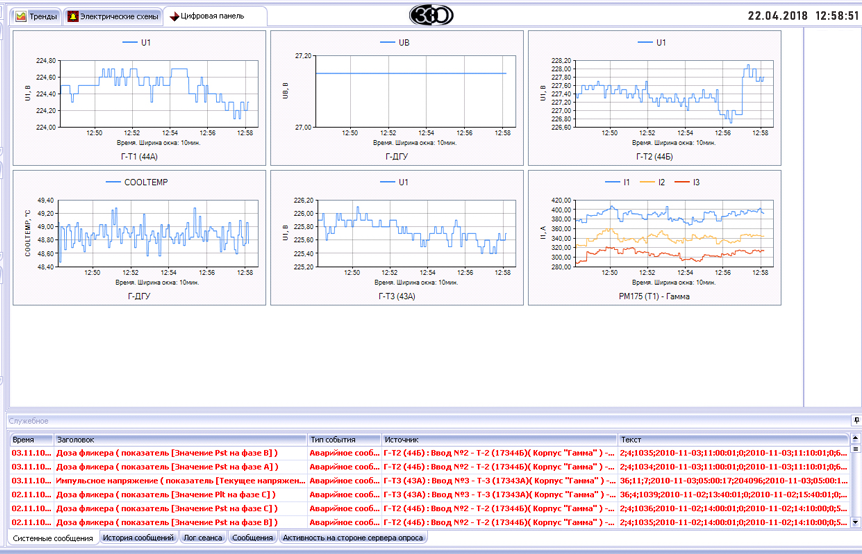The image size is (862, 554).
Task: Click the orange I2 legend swatch
Action: point(648,182)
